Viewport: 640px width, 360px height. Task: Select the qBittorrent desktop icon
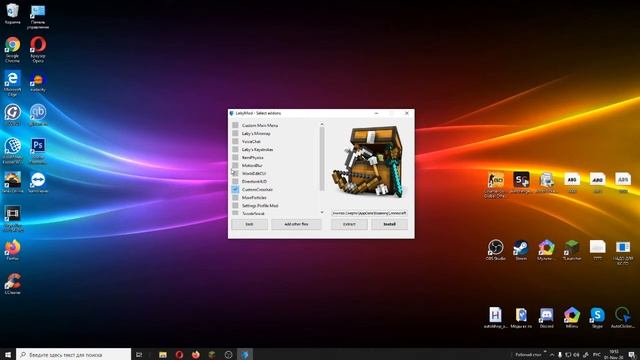pos(38,115)
